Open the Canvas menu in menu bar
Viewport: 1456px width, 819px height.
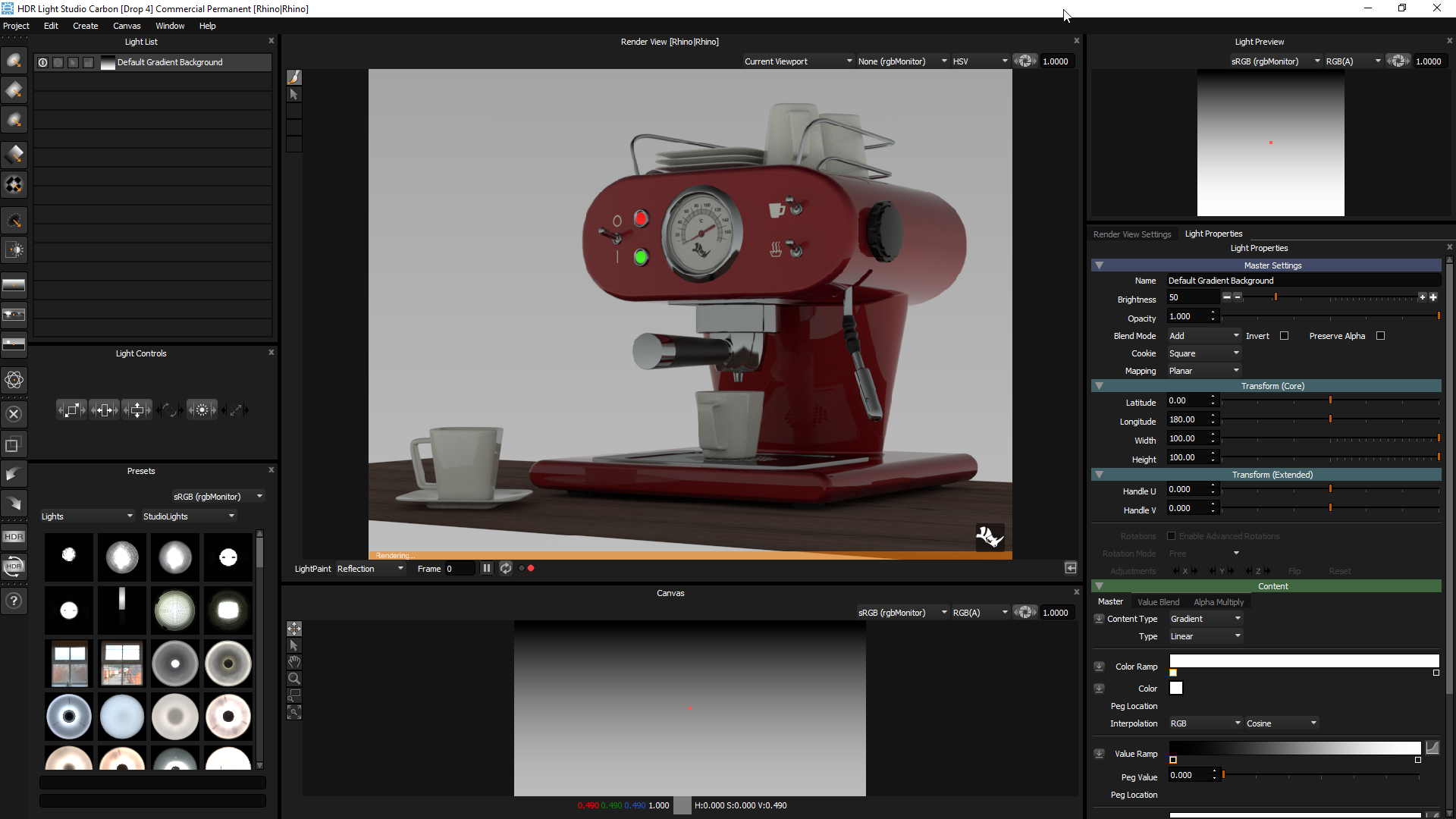[127, 25]
